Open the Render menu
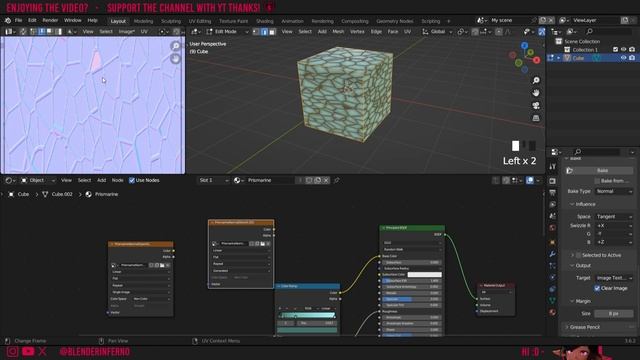This screenshot has width=640, height=360. point(50,20)
